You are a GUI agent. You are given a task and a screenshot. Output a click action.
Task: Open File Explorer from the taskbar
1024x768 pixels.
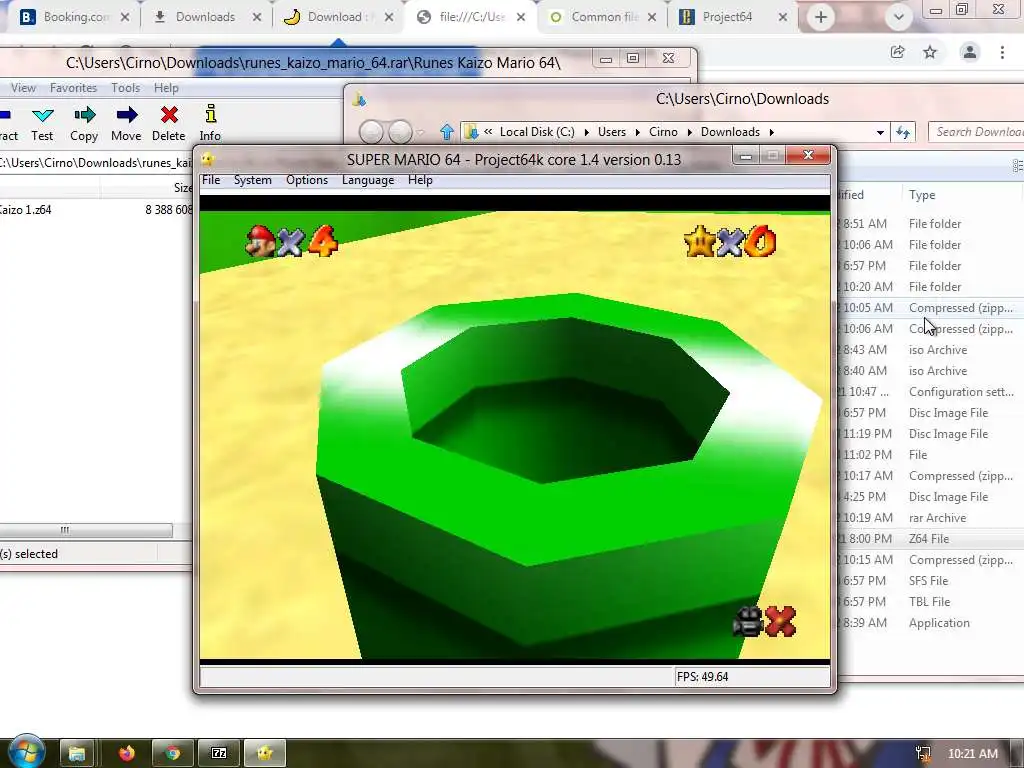pyautogui.click(x=77, y=754)
